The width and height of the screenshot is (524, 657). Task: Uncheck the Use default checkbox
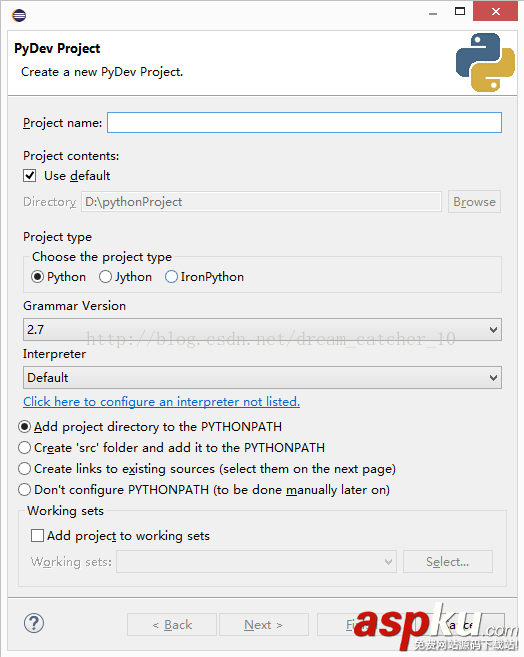coord(29,176)
